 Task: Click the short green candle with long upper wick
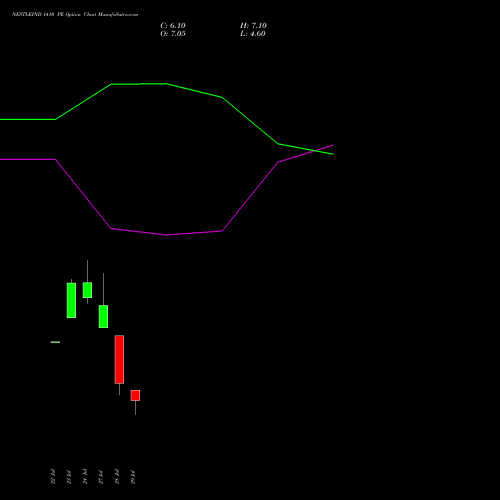(87, 290)
